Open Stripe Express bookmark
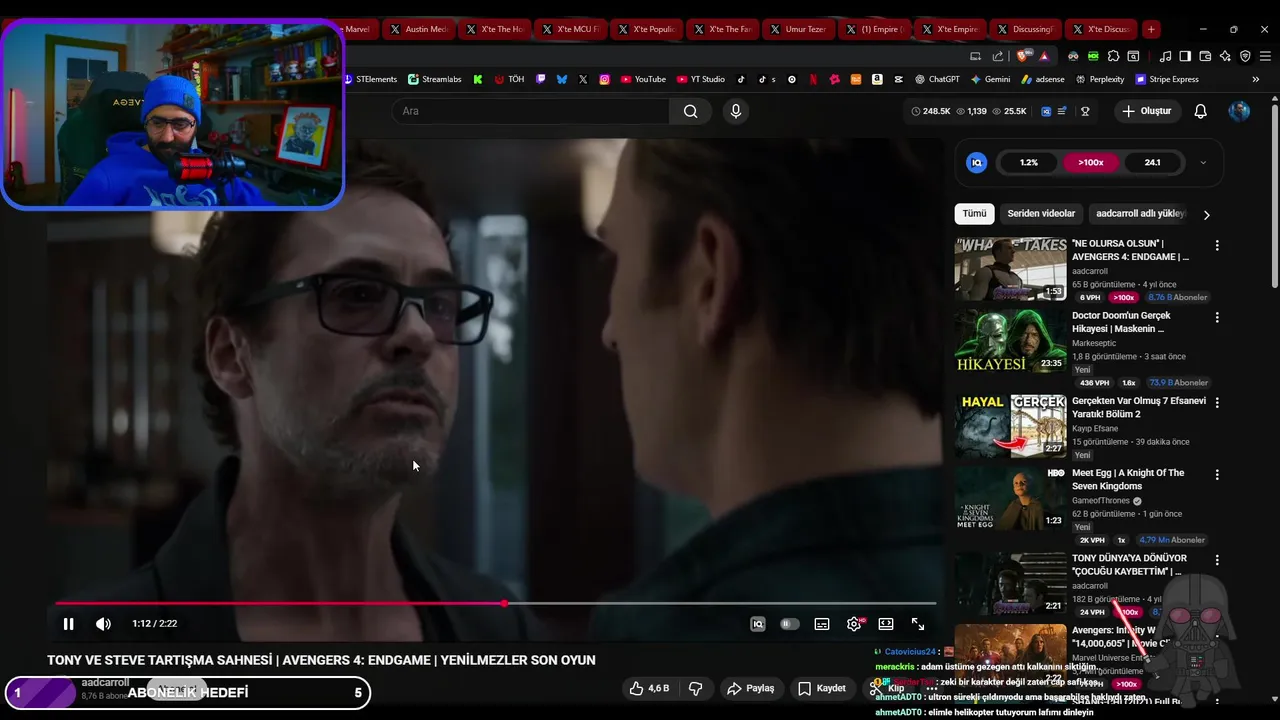 tap(1167, 79)
